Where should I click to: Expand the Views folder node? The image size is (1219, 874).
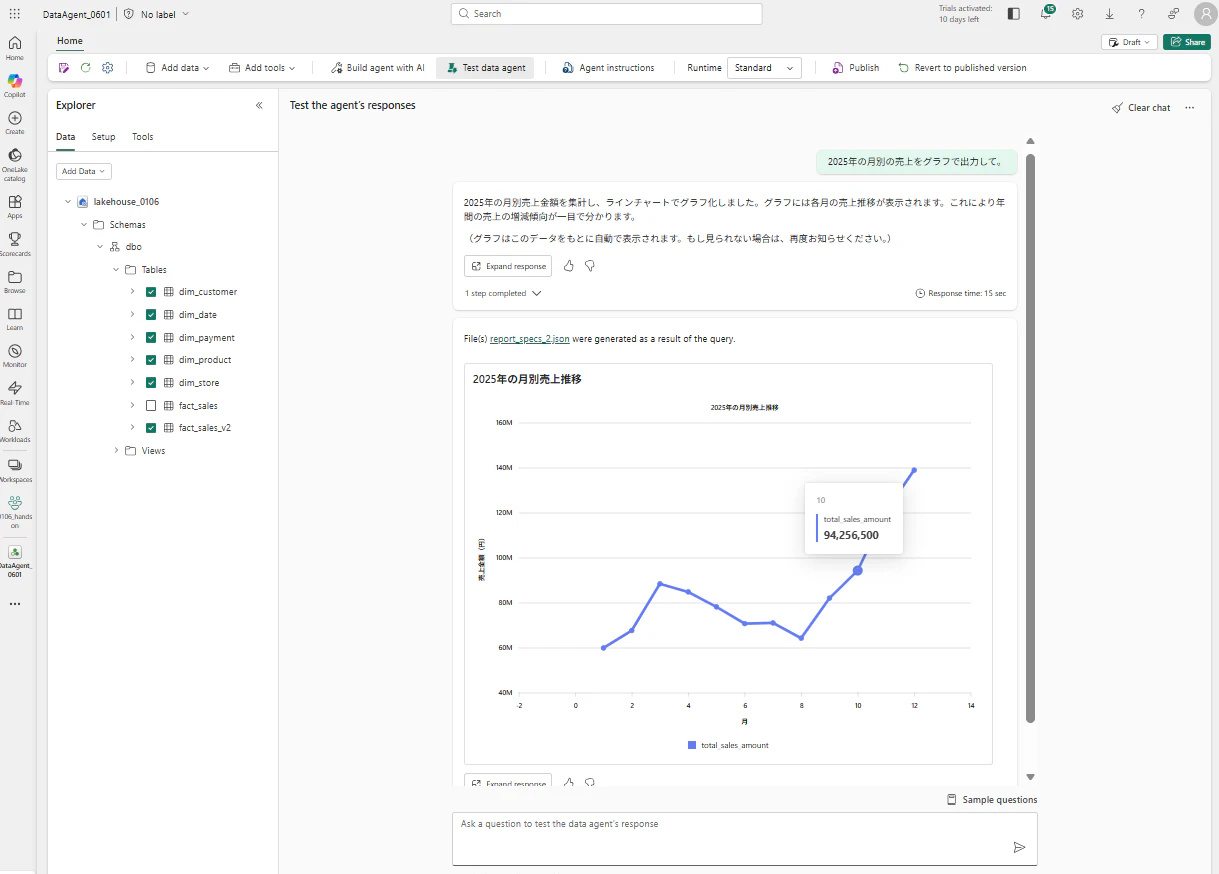[116, 451]
